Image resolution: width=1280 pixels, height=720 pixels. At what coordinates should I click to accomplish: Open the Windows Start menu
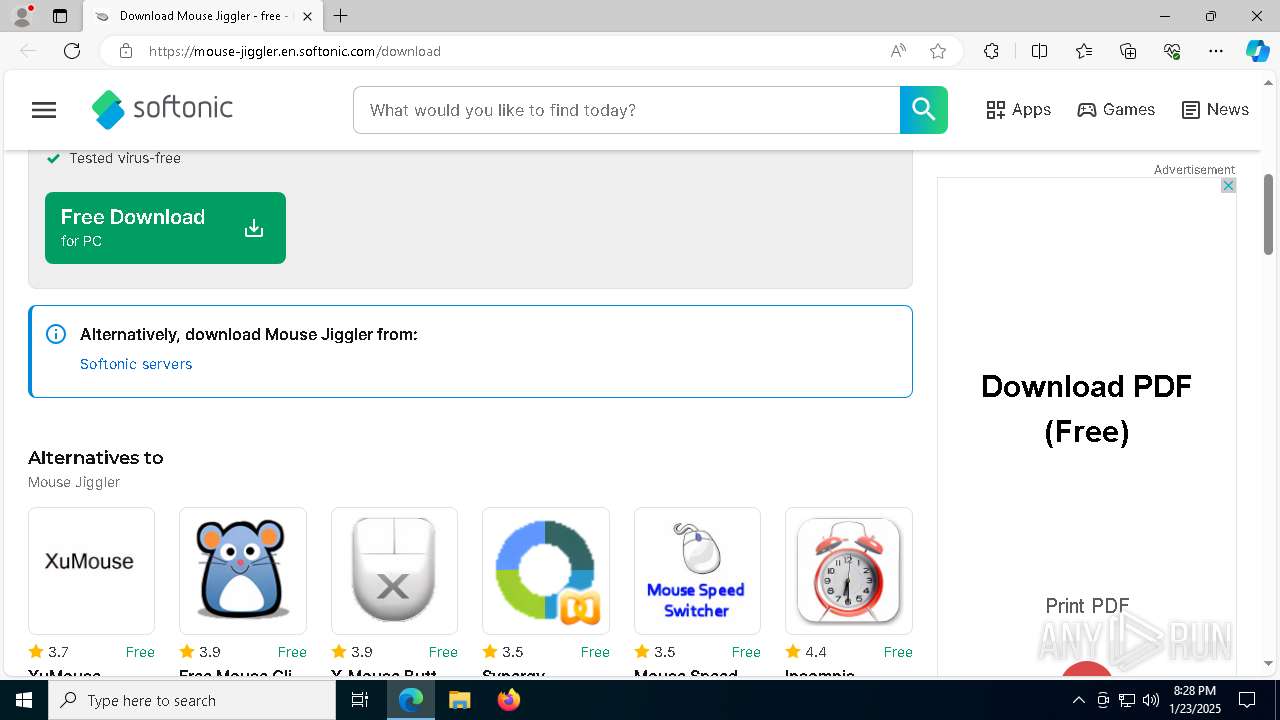(x=24, y=700)
